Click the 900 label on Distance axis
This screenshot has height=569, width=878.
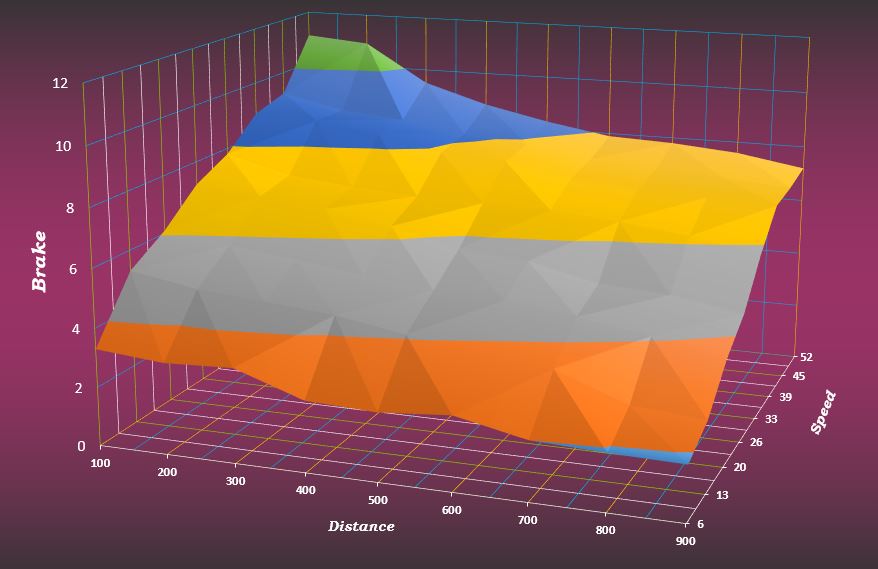[686, 540]
